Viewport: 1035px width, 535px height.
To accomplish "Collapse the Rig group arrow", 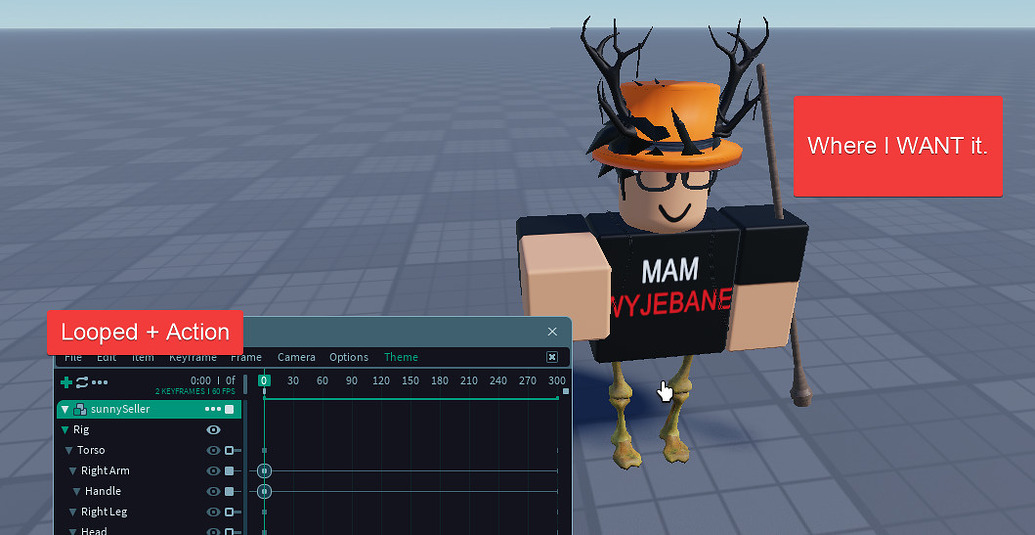I will point(65,429).
